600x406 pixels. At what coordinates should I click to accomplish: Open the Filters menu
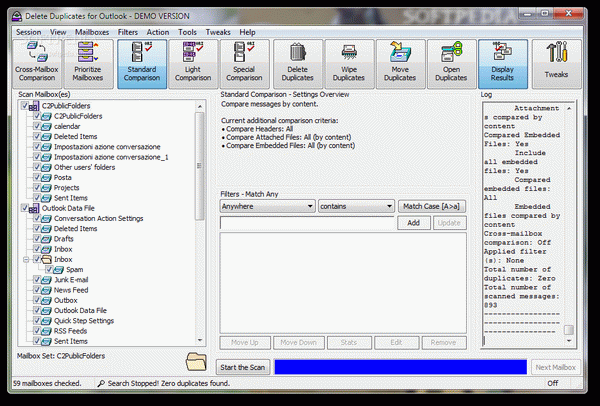(x=128, y=33)
